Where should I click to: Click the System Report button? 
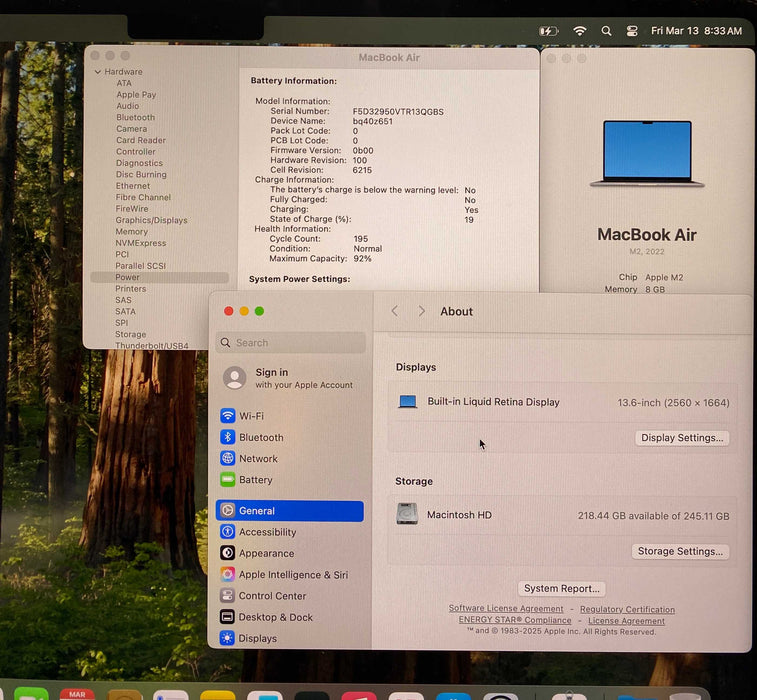[561, 588]
